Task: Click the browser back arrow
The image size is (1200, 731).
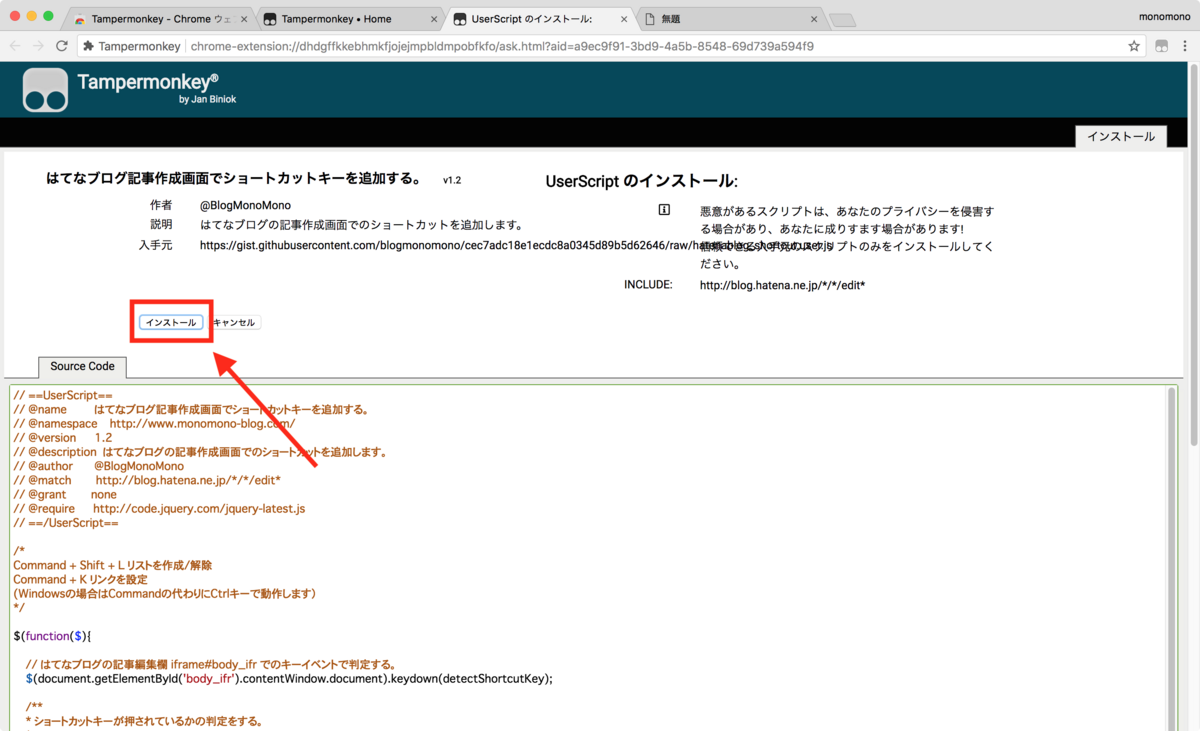Action: point(15,46)
